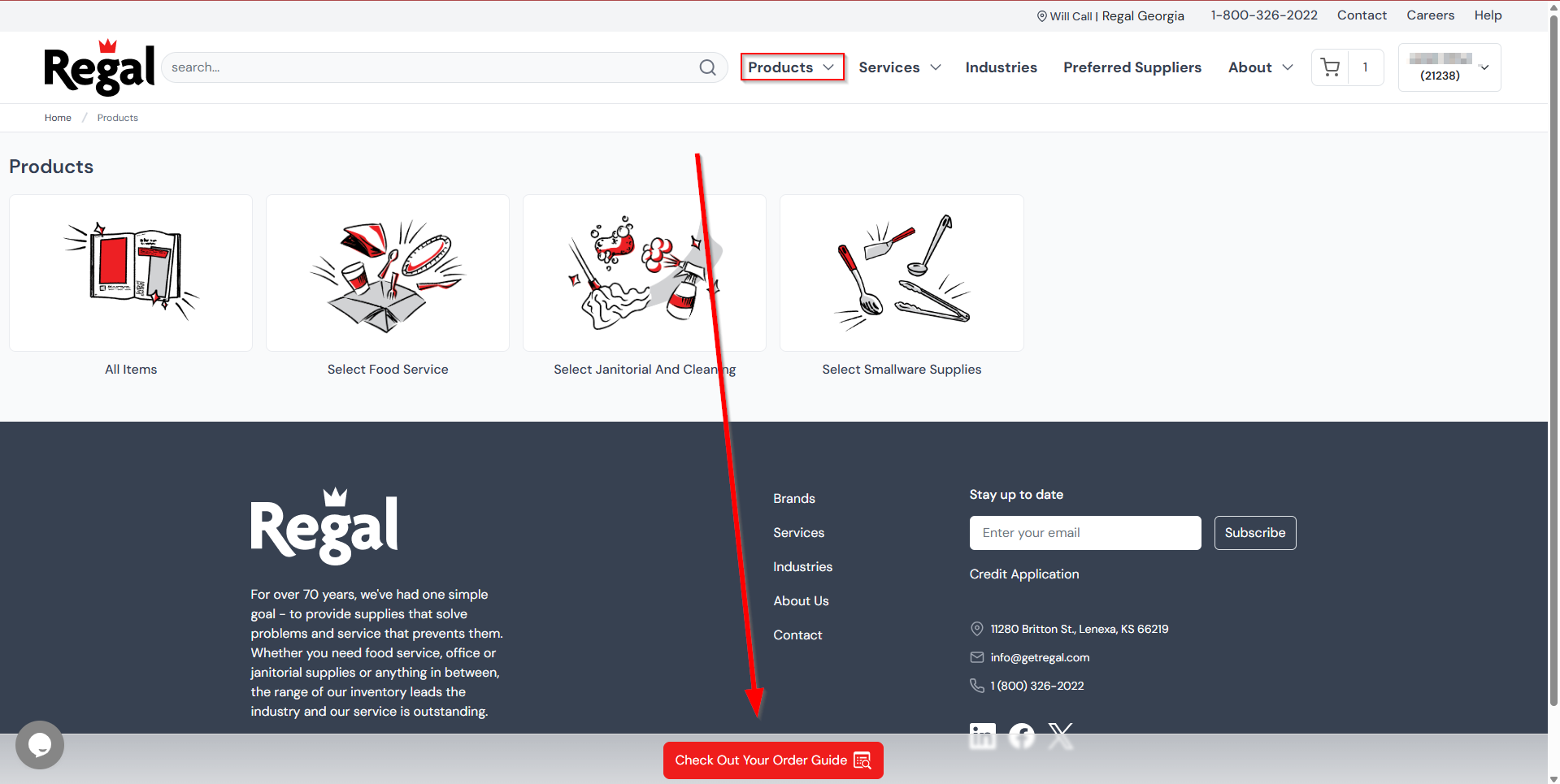Click the phone icon in footer
This screenshot has width=1560, height=784.
977,686
